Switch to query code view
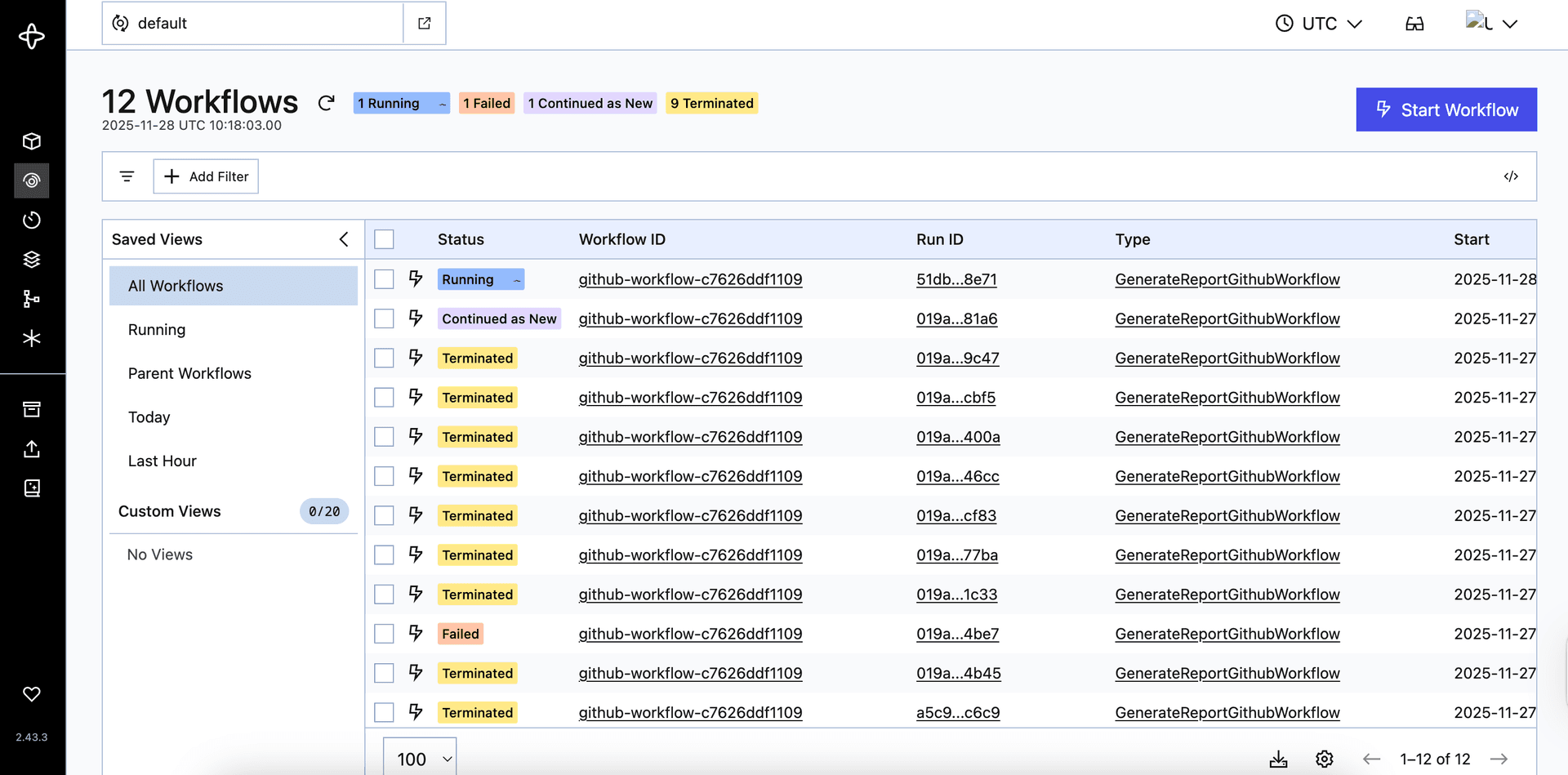Viewport: 1568px width, 775px height. coord(1512,176)
